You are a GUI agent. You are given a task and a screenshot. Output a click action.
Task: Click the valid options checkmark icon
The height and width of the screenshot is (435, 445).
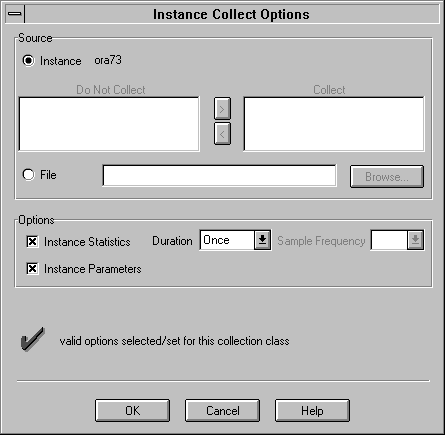[33, 339]
